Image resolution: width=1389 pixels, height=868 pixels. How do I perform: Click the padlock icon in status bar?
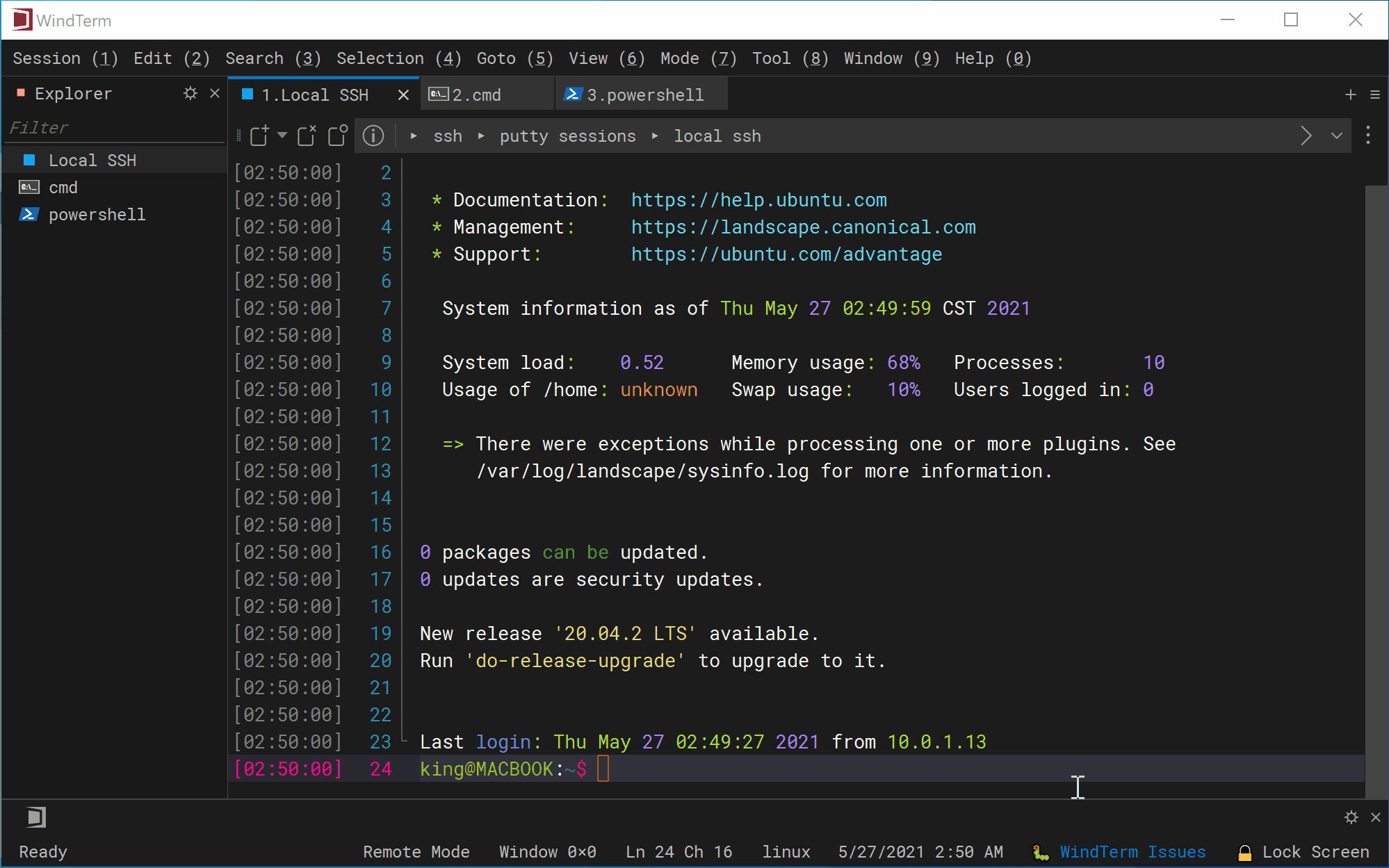pyautogui.click(x=1245, y=852)
